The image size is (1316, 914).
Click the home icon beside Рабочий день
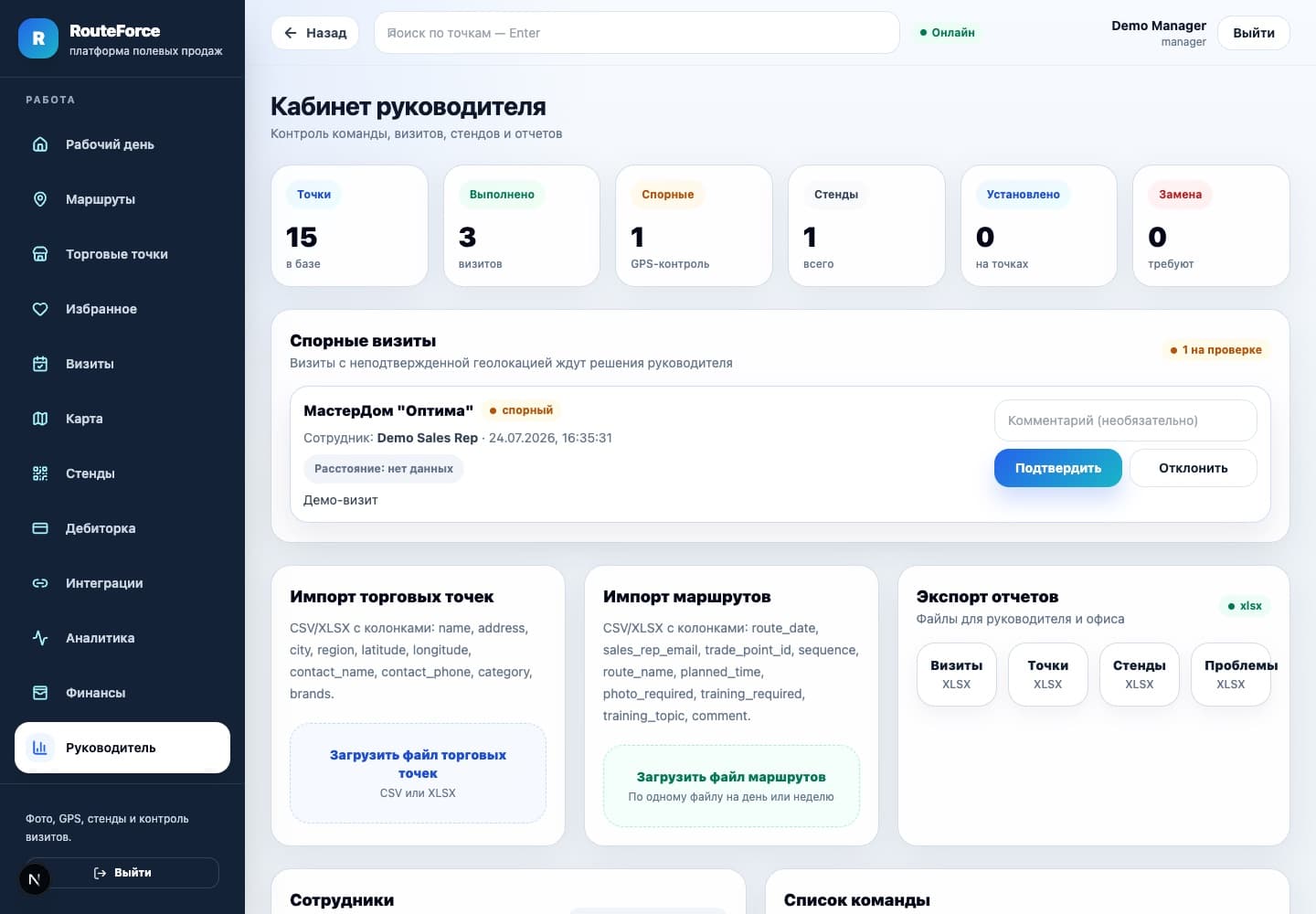coord(40,144)
